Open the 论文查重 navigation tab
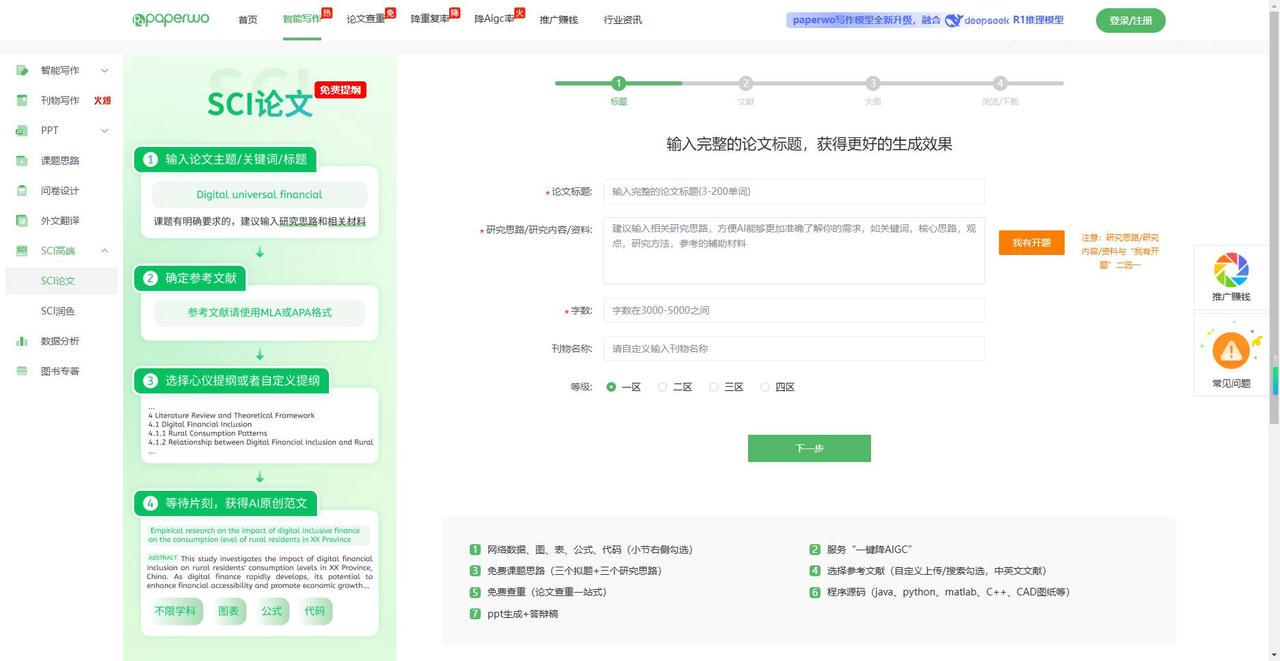The height and width of the screenshot is (661, 1280). (x=366, y=20)
